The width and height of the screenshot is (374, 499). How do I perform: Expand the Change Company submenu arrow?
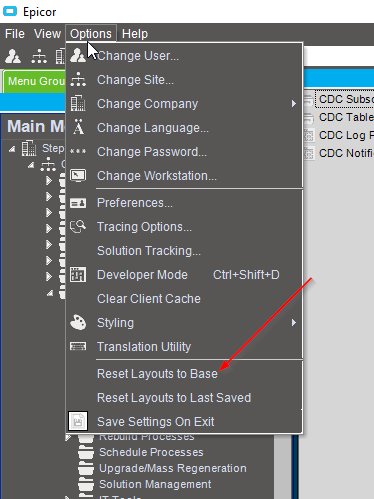coord(294,104)
